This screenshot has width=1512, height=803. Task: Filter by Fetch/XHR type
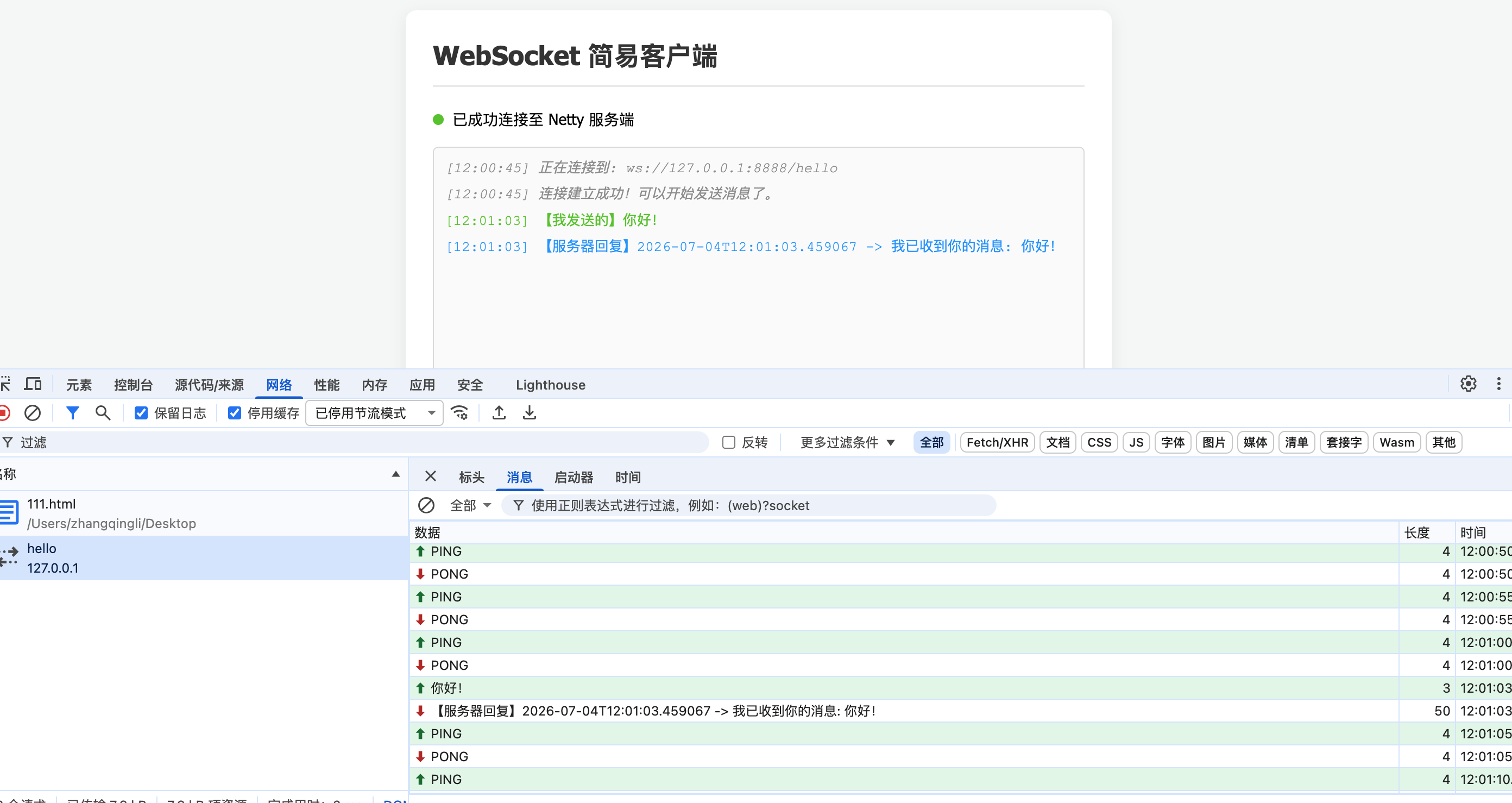point(997,442)
